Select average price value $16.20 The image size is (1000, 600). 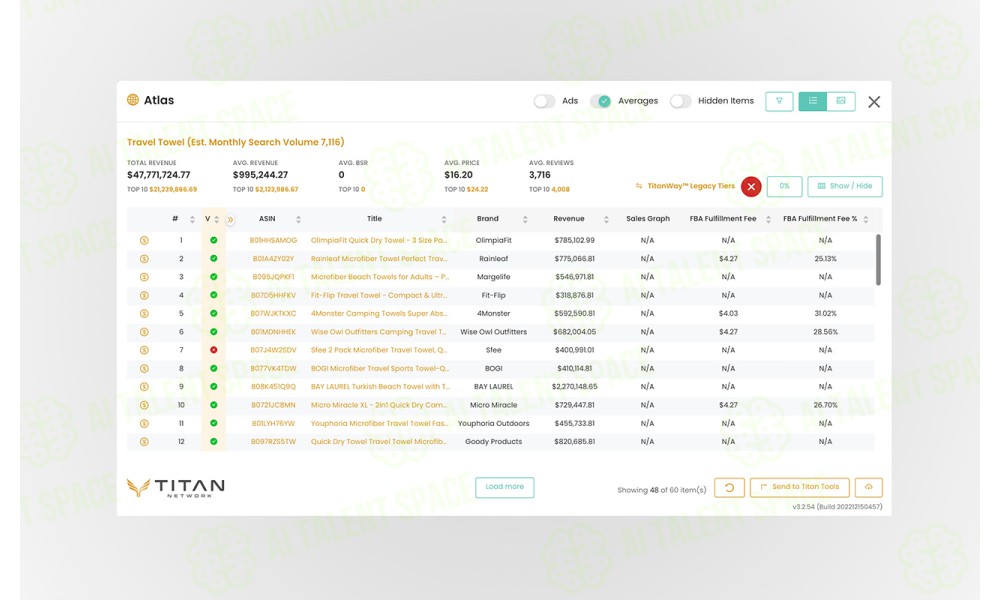pos(459,175)
